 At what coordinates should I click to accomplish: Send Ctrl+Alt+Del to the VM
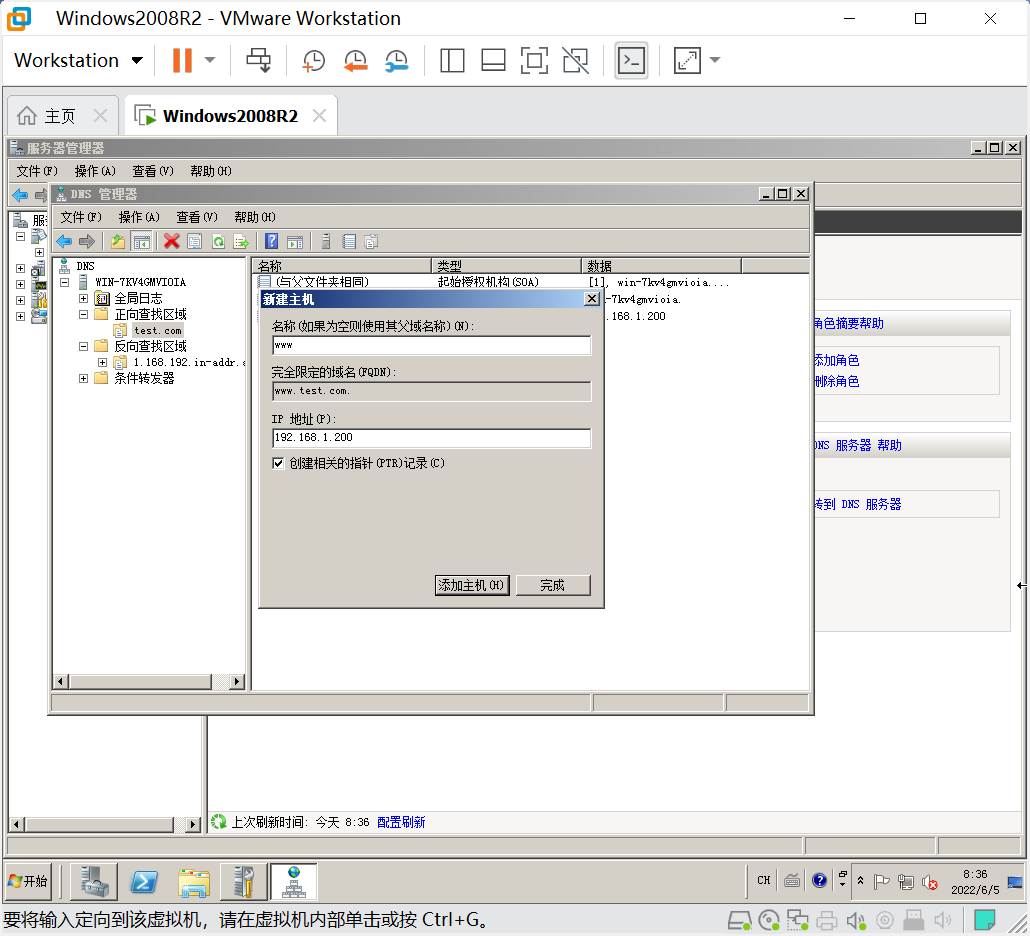coord(258,60)
